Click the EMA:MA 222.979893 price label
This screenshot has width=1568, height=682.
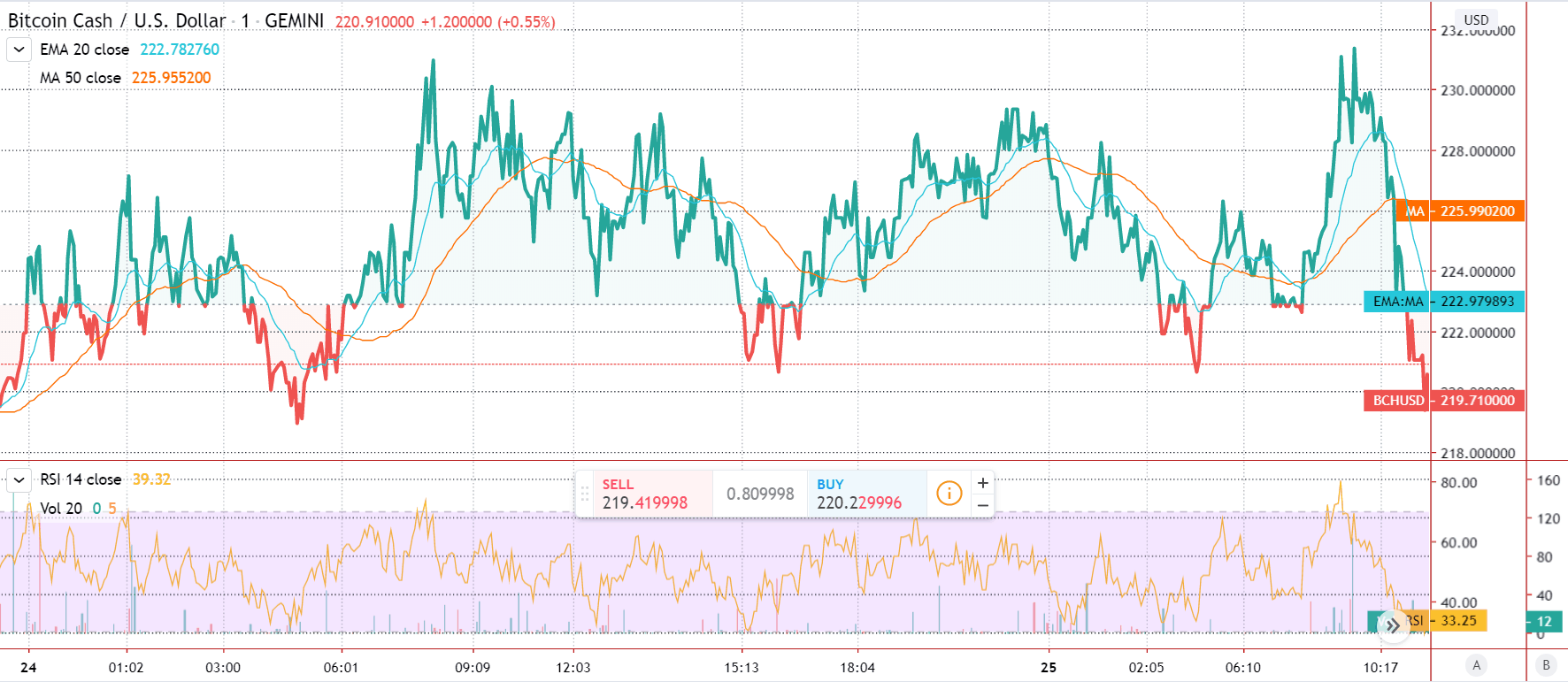click(1444, 302)
